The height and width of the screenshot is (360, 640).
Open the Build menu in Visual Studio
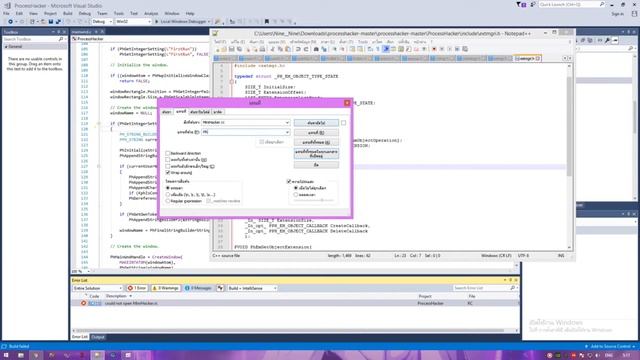[x=68, y=13]
